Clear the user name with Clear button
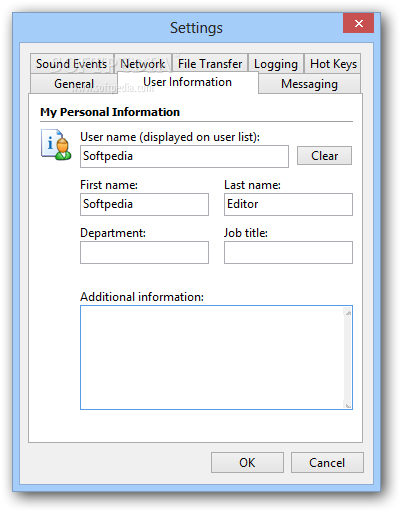Screen dimensions: 401x512 point(324,156)
